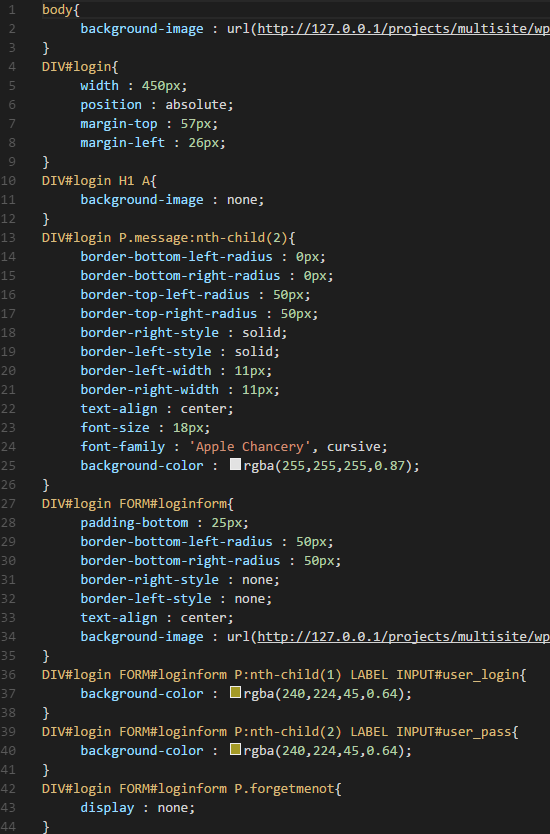Click the 'body' selector on line 1
The image size is (550, 834).
pos(57,10)
